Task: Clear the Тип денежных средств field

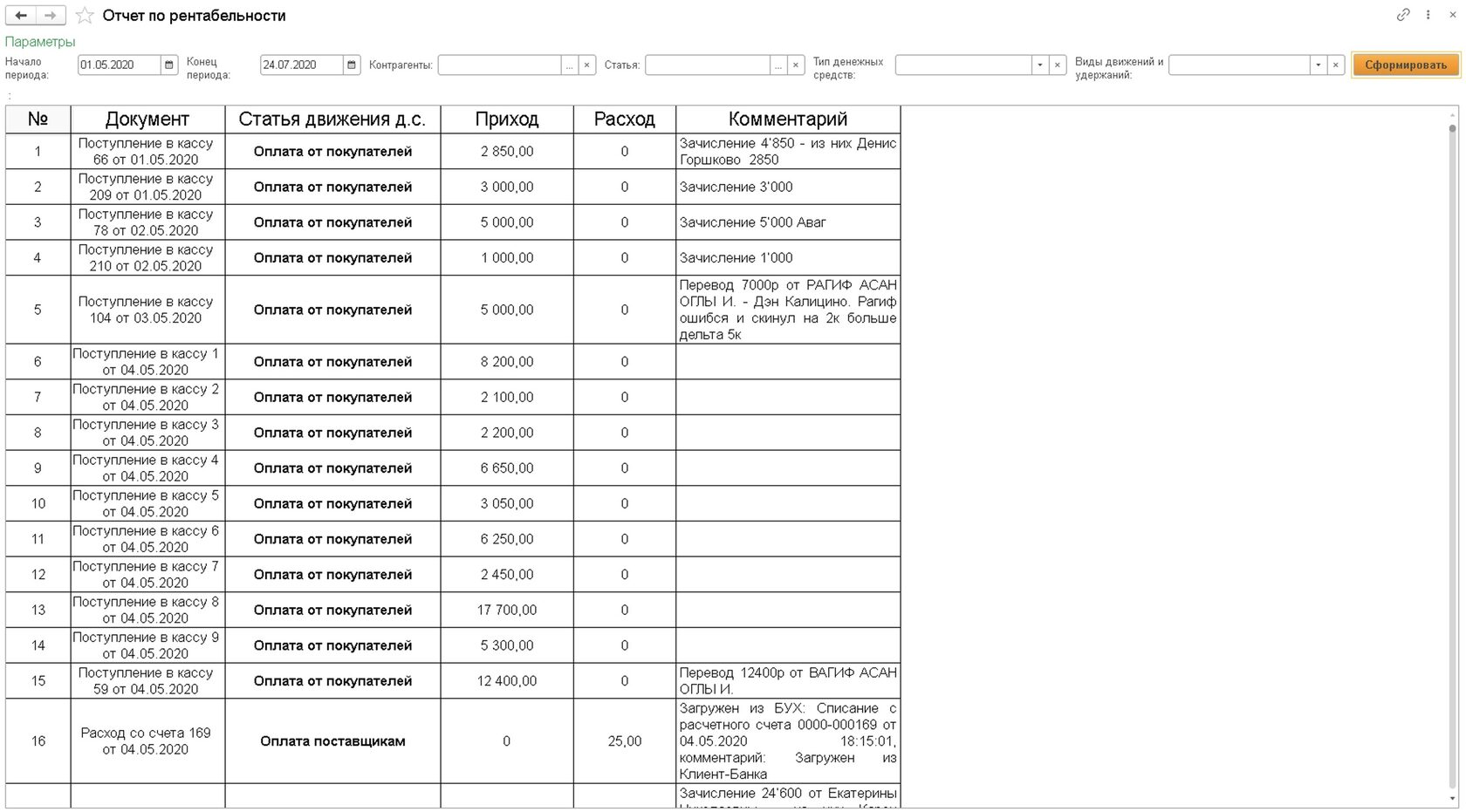Action: (1058, 65)
